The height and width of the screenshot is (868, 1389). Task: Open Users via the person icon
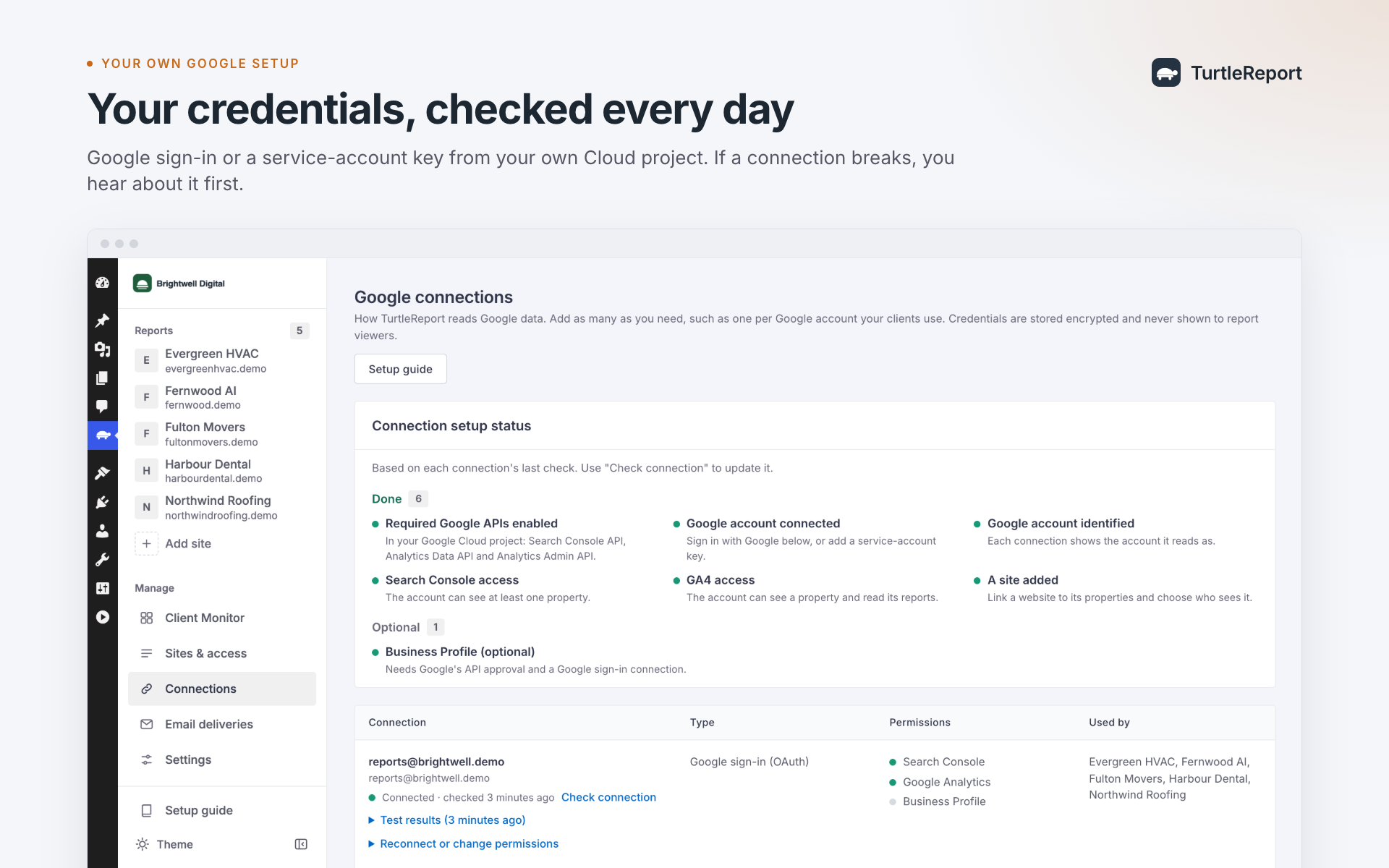click(x=102, y=531)
